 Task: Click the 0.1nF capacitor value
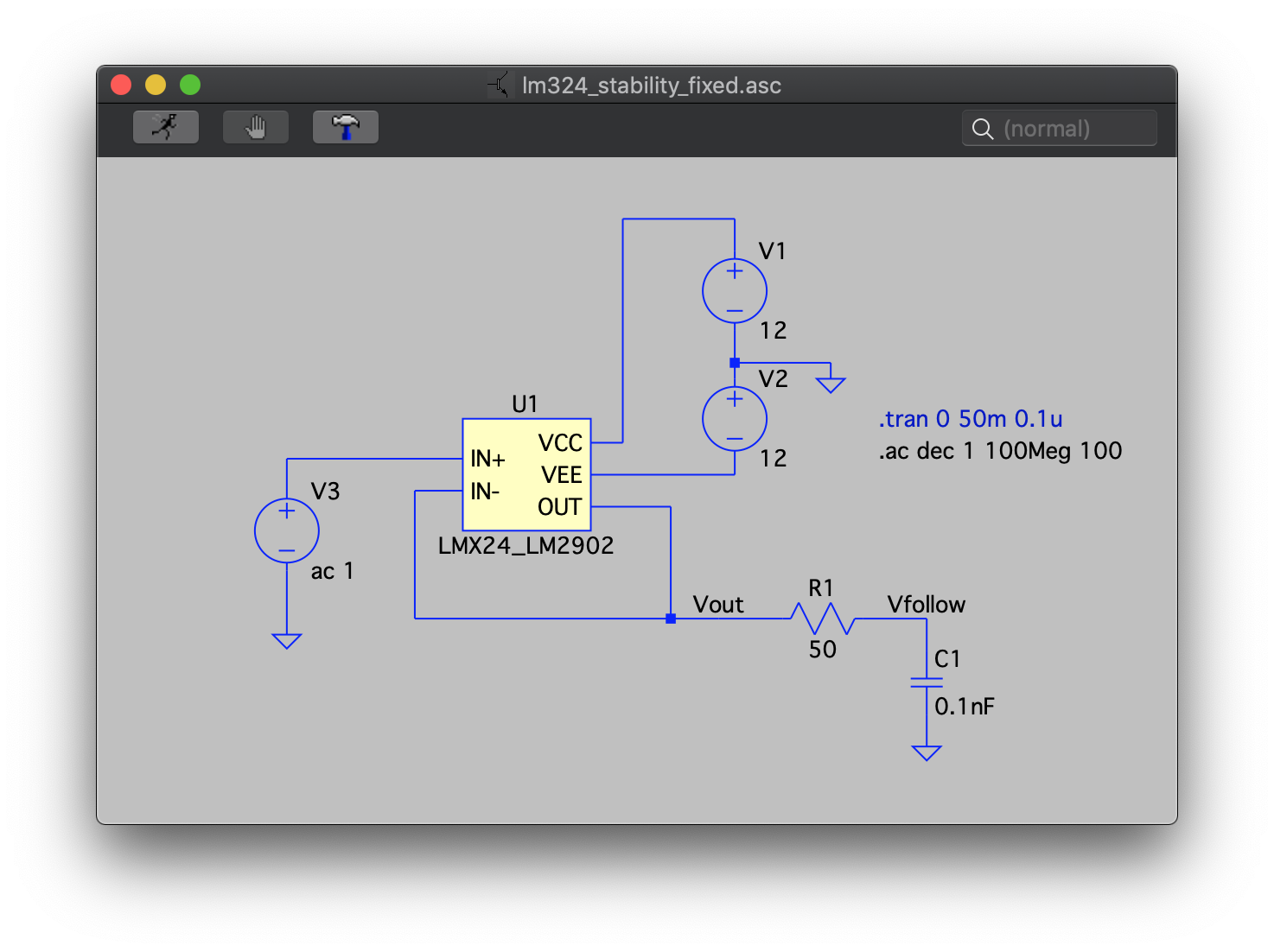(x=964, y=707)
